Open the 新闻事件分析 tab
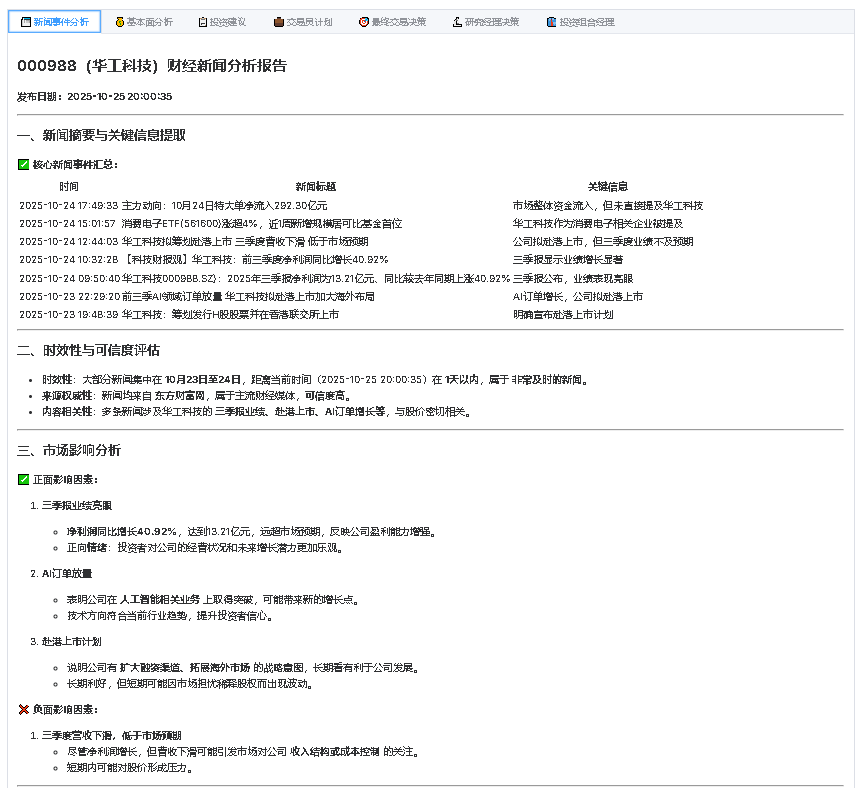861x788 pixels. point(54,22)
